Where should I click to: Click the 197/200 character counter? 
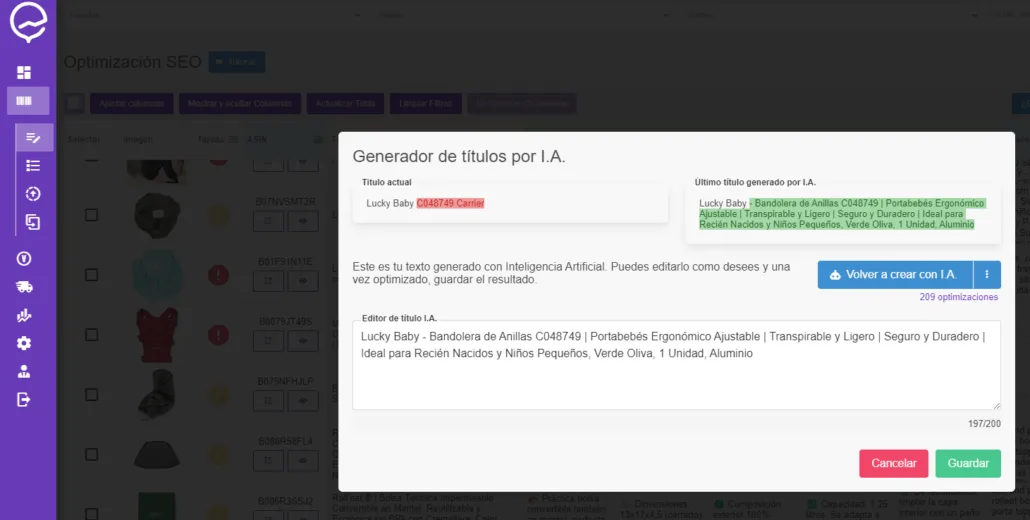pos(984,423)
